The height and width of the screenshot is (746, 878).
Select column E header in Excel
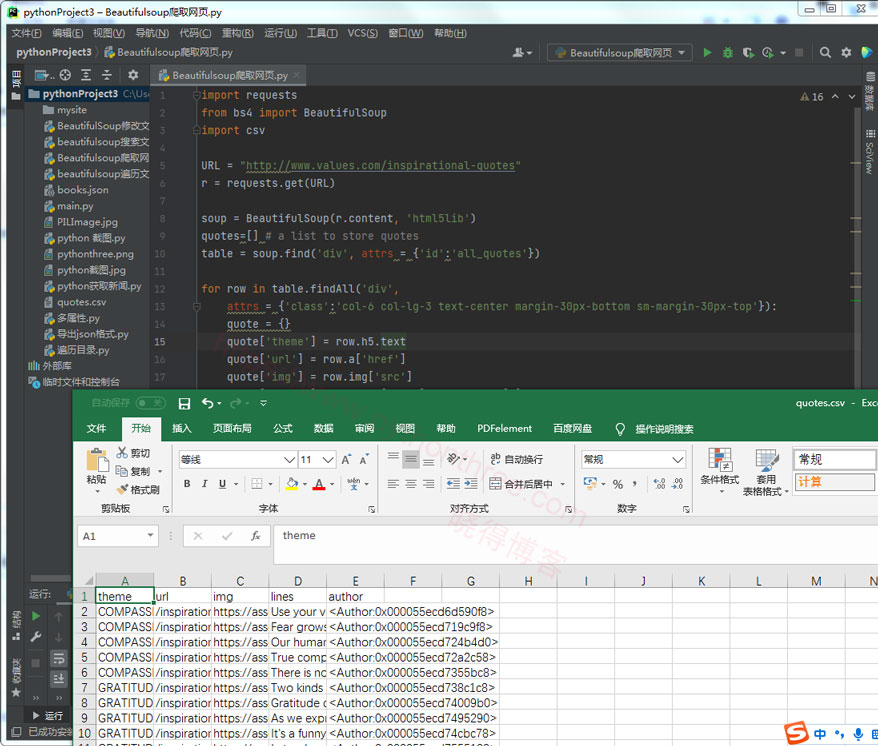tap(356, 581)
